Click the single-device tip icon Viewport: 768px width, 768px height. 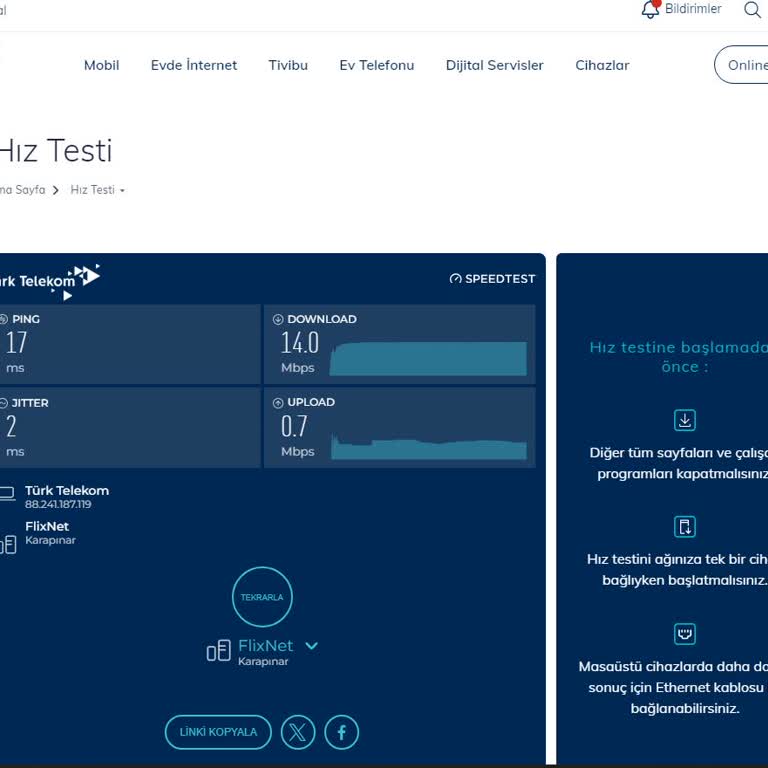coord(685,527)
